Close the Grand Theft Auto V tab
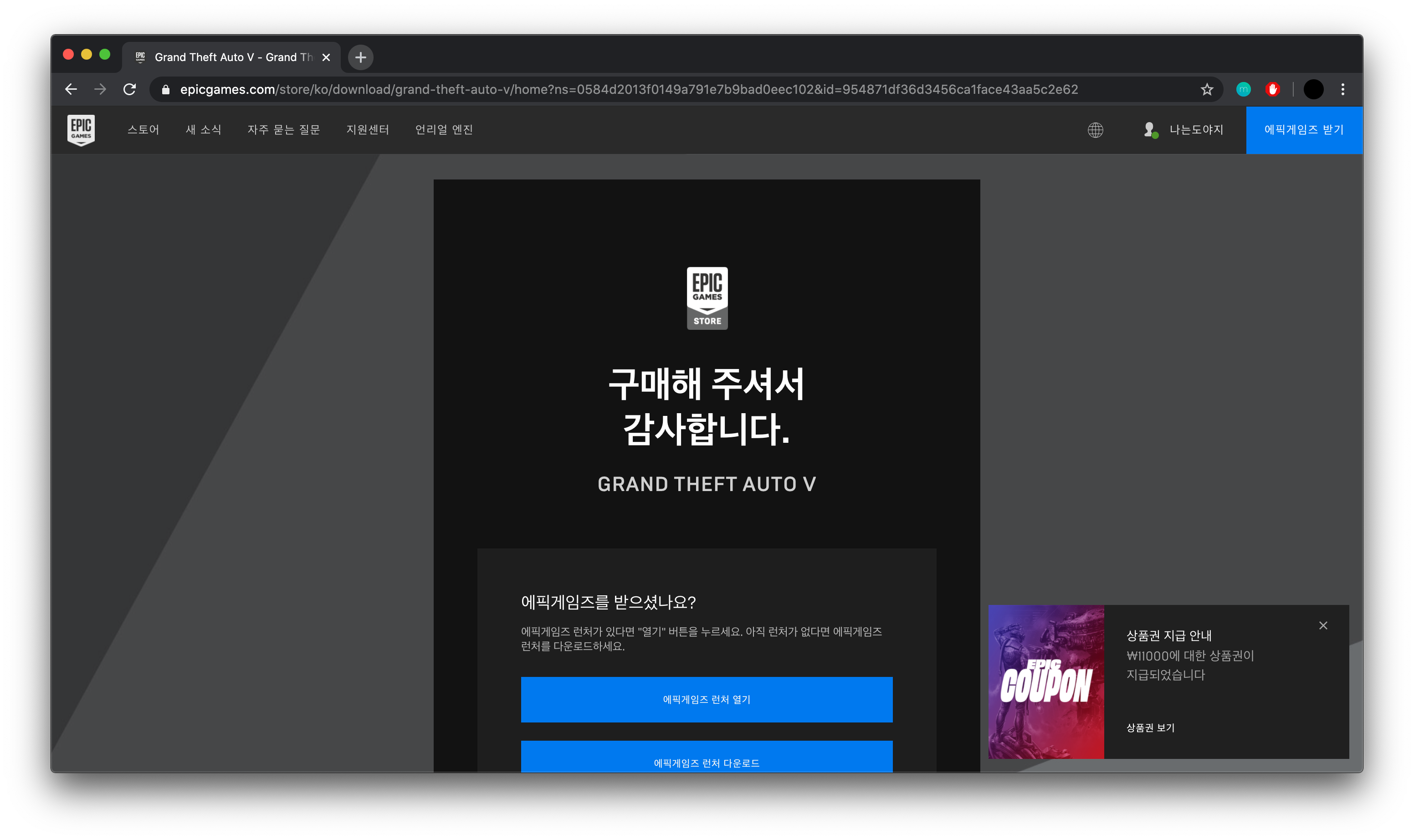The image size is (1414, 840). point(326,57)
